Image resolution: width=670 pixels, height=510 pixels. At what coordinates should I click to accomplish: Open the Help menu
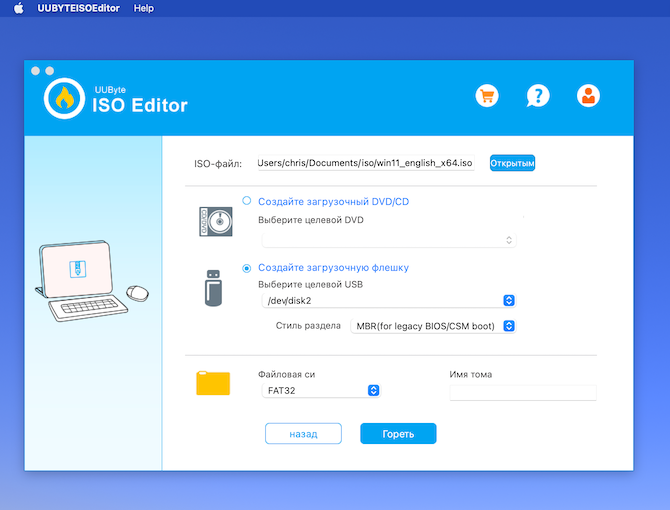[144, 8]
